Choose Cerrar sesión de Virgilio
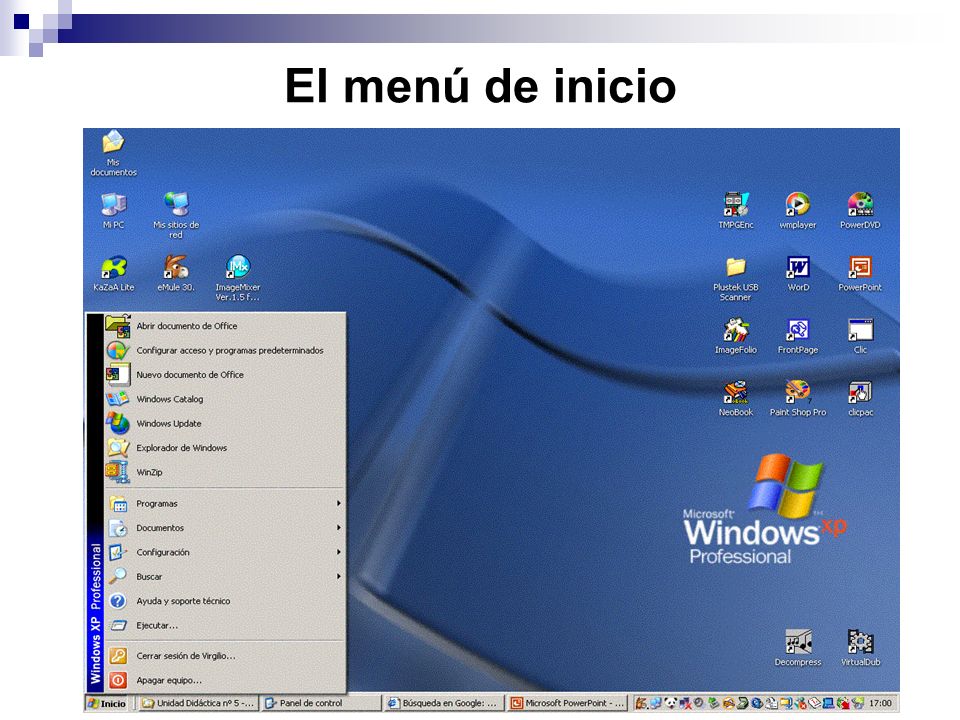 [225, 656]
